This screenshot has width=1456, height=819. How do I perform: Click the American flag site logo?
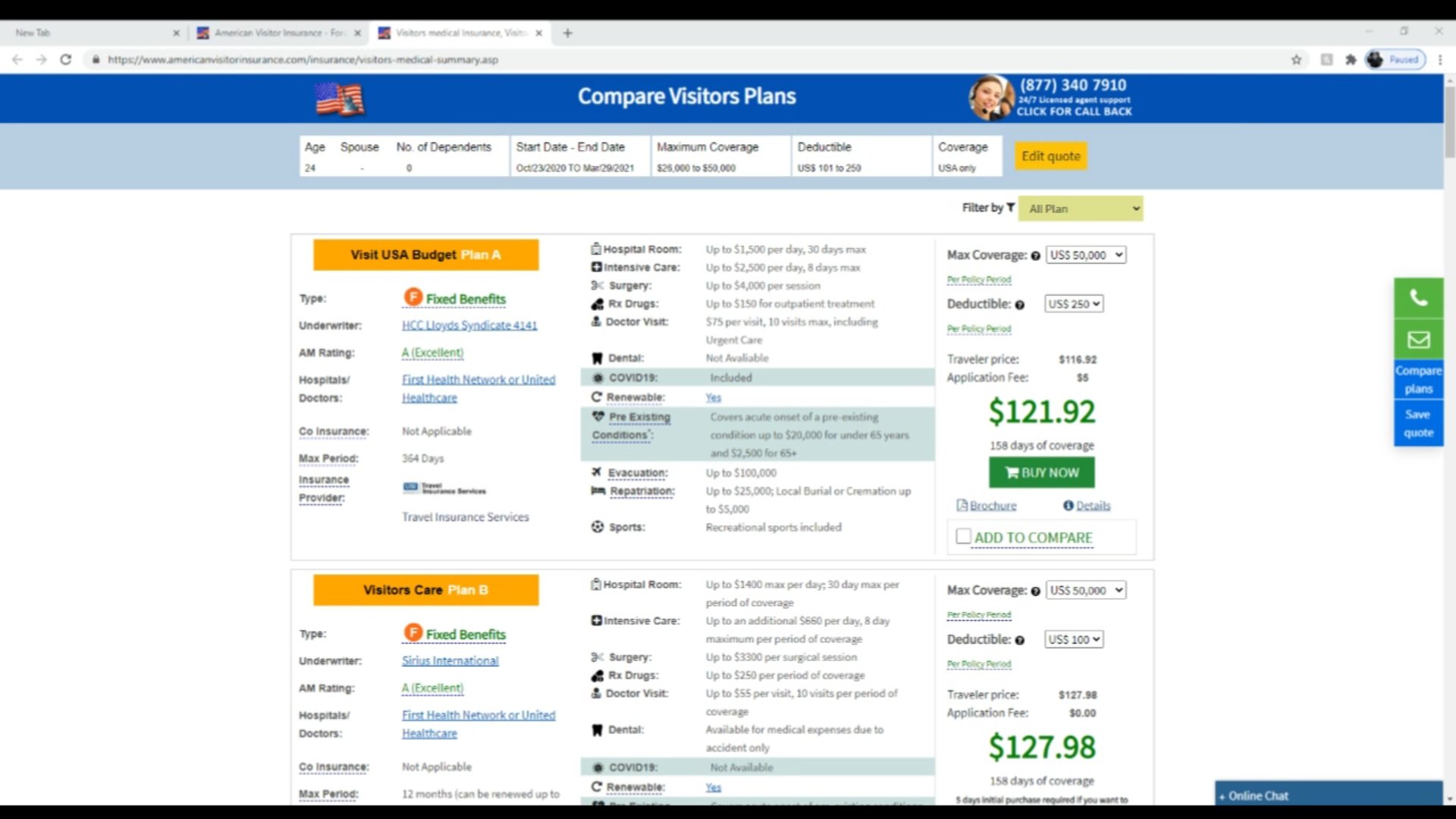point(340,99)
